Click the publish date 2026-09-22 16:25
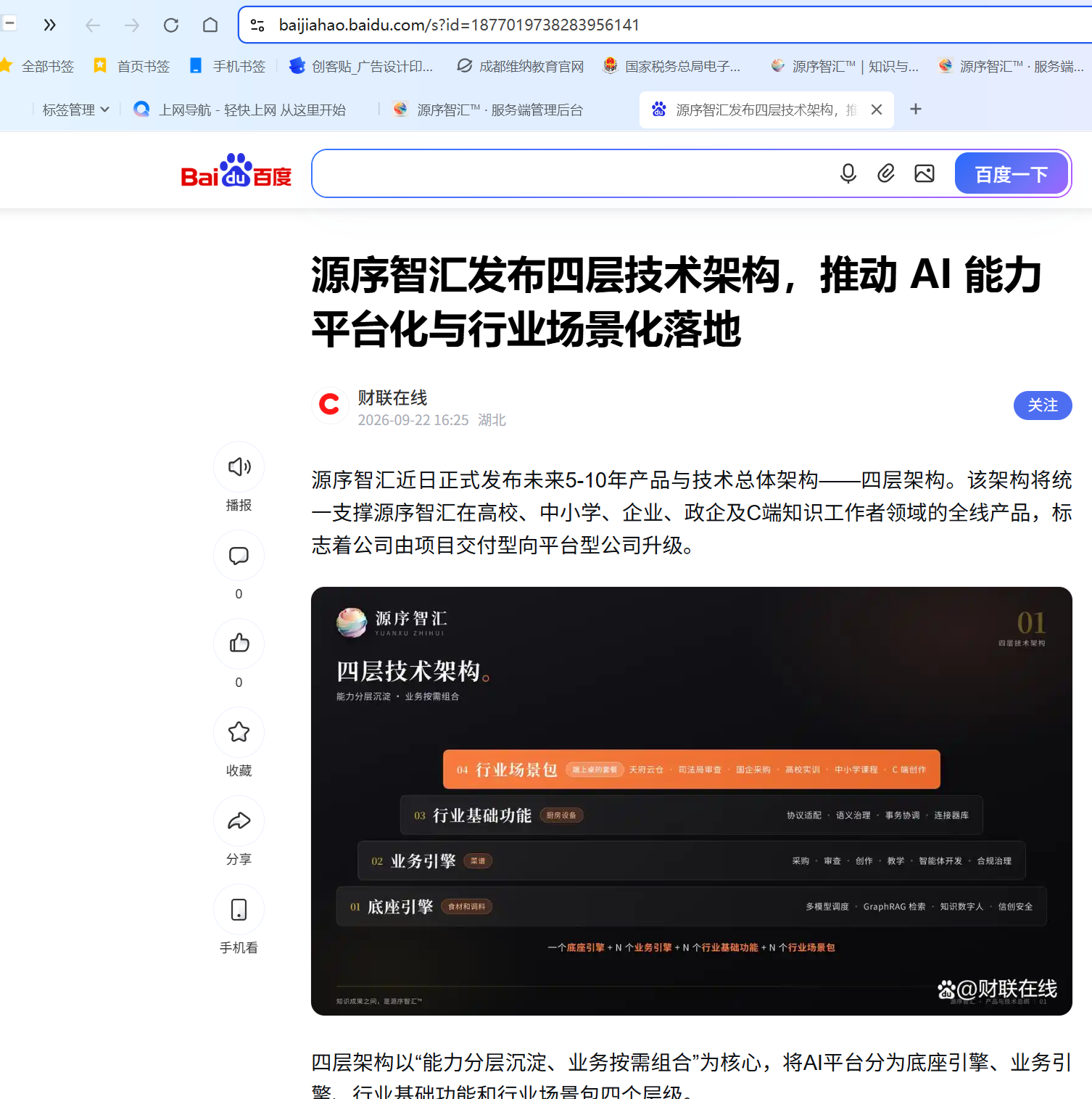Screen dimensions: 1092x1099 413,420
